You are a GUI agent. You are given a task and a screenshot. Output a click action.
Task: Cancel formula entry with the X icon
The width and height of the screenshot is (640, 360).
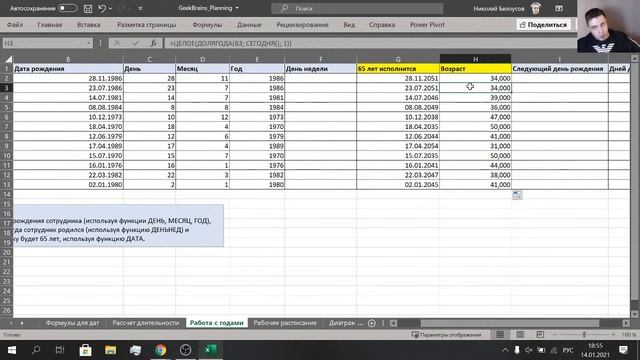click(x=117, y=43)
